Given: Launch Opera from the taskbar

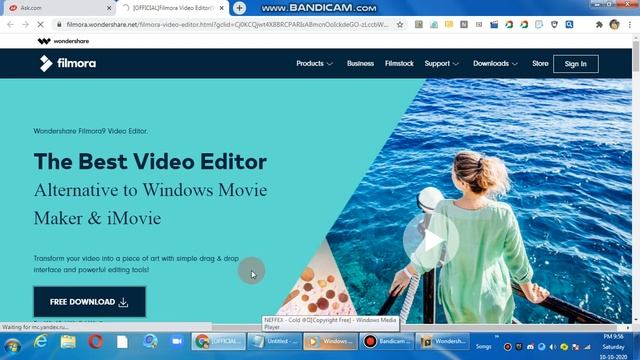Looking at the screenshot, I should point(95,341).
